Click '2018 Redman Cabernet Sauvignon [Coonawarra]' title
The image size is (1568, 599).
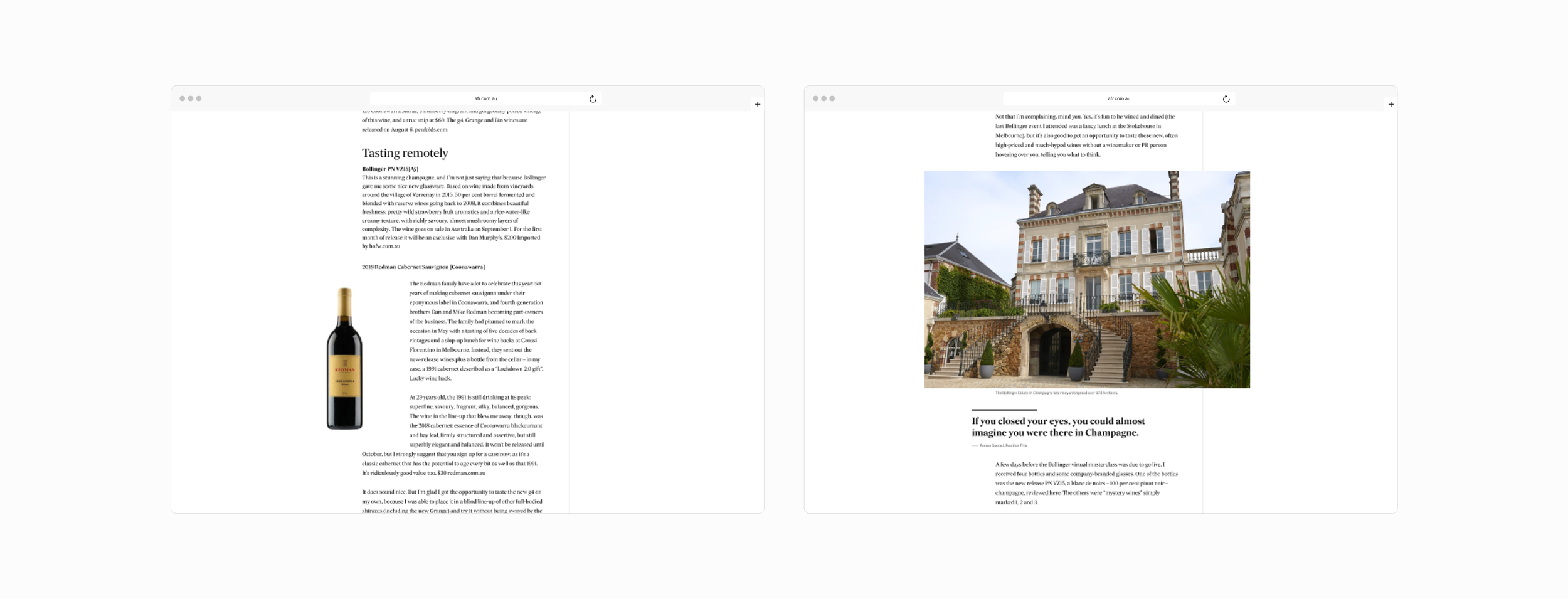(x=423, y=267)
